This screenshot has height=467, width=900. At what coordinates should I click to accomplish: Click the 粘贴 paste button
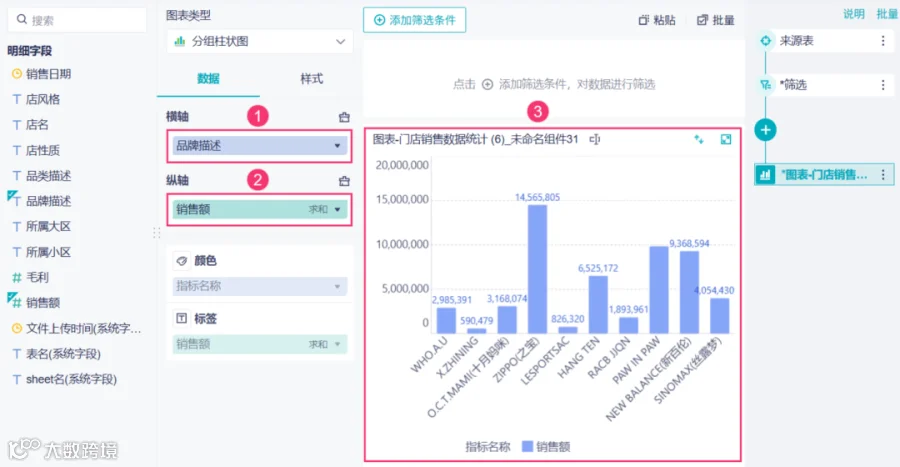point(657,20)
